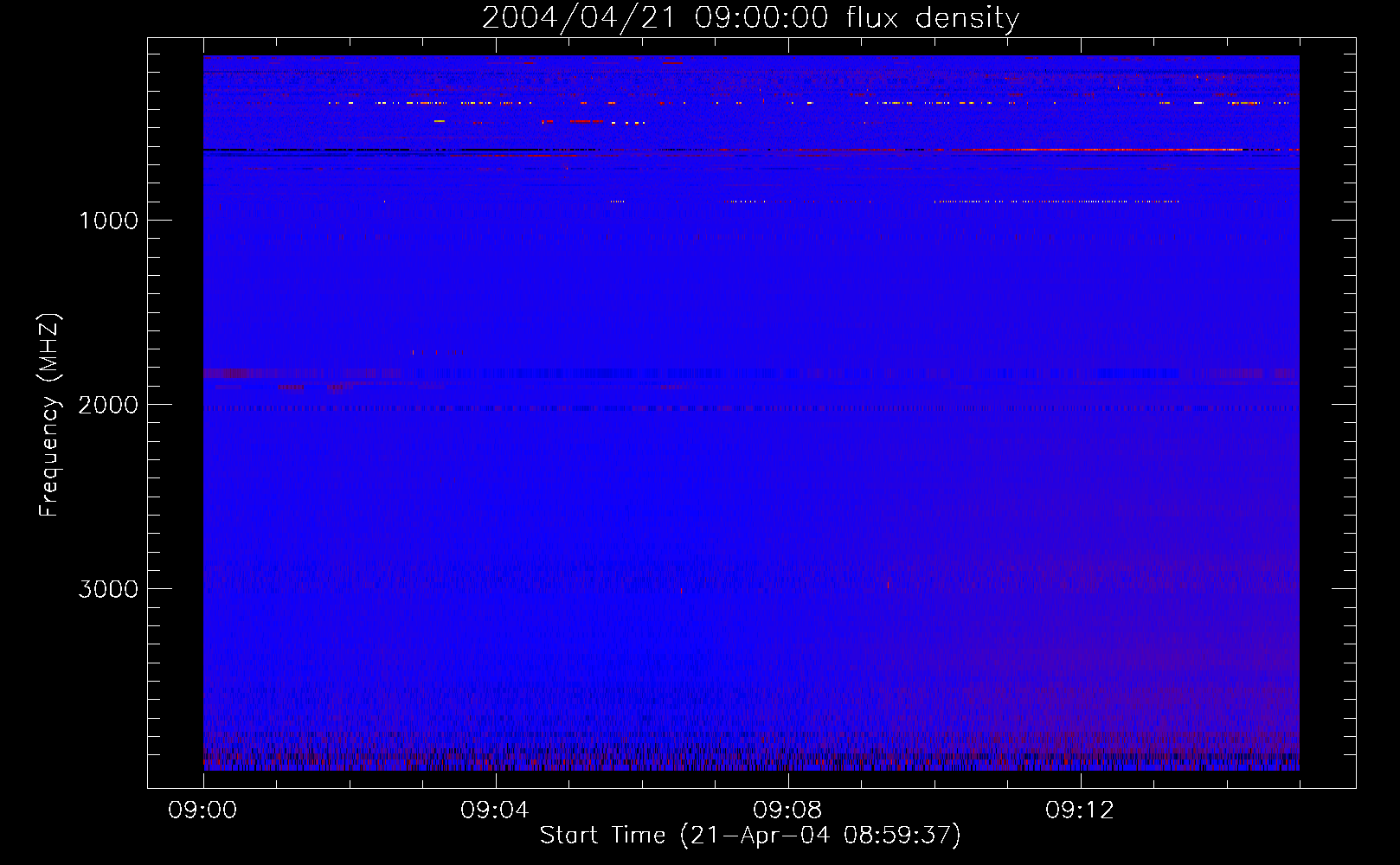Screen dimensions: 1400x865
Task: Click the 'Frequency (MHZ)' axis title
Action: pyautogui.click(x=49, y=415)
